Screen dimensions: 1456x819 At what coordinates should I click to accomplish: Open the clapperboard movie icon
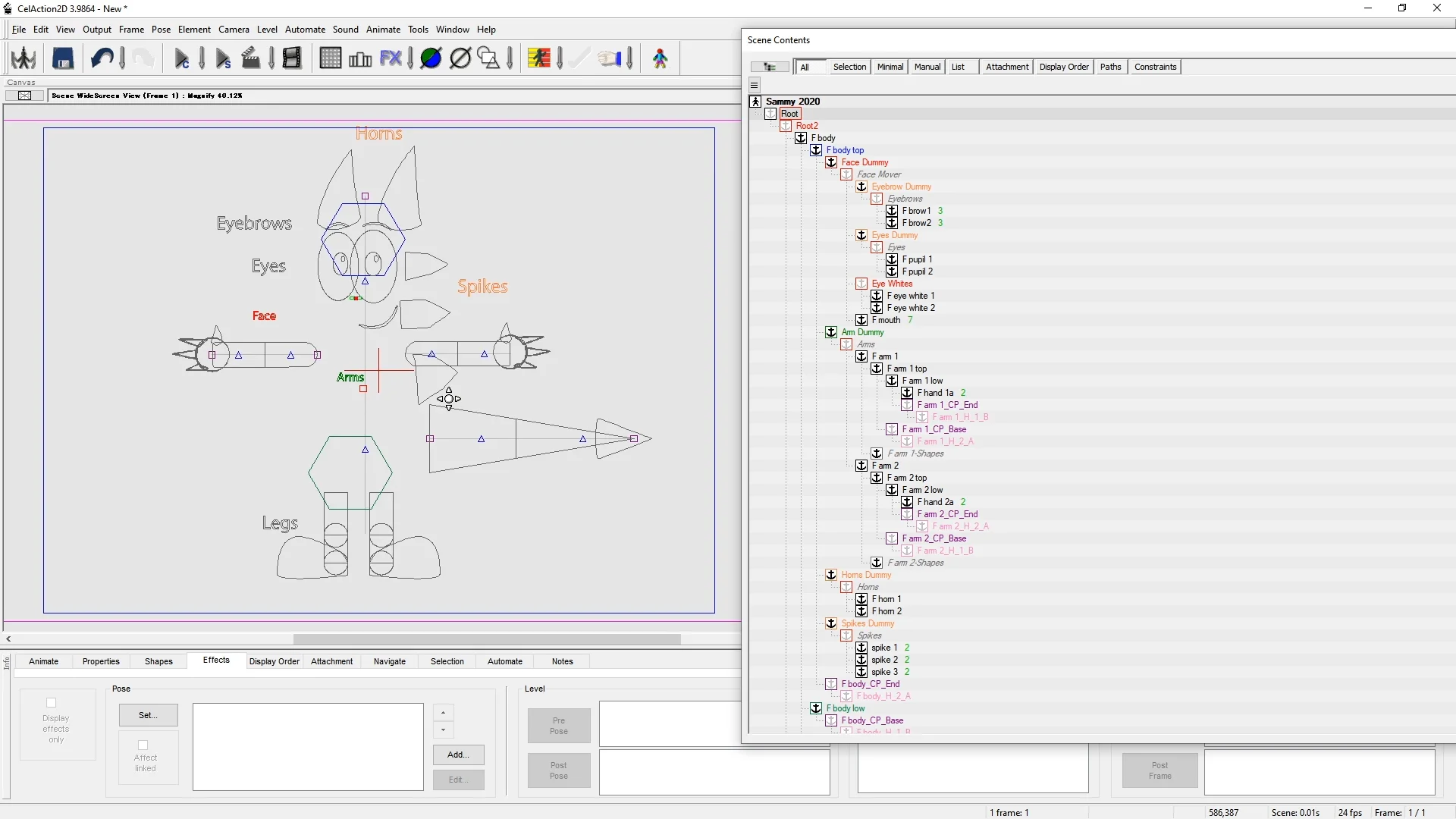coord(251,58)
